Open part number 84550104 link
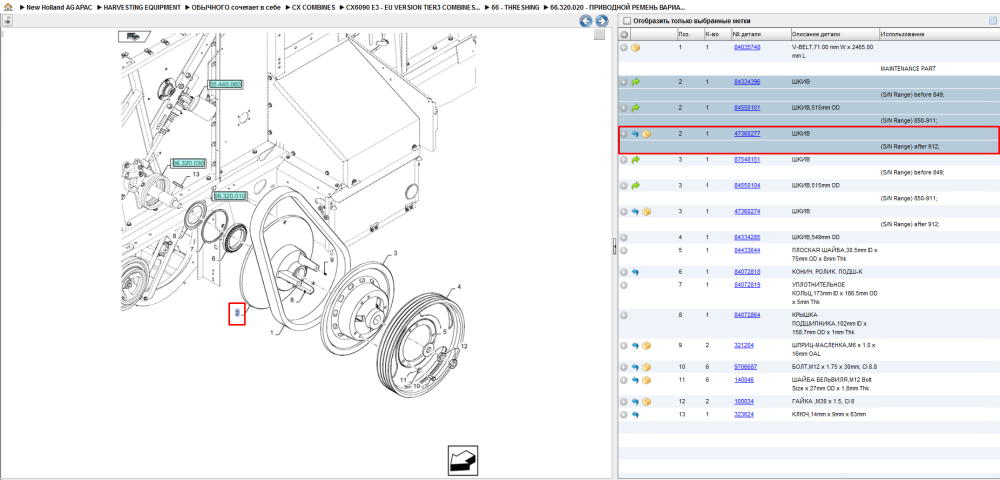Viewport: 1000px width, 480px height. click(x=747, y=185)
